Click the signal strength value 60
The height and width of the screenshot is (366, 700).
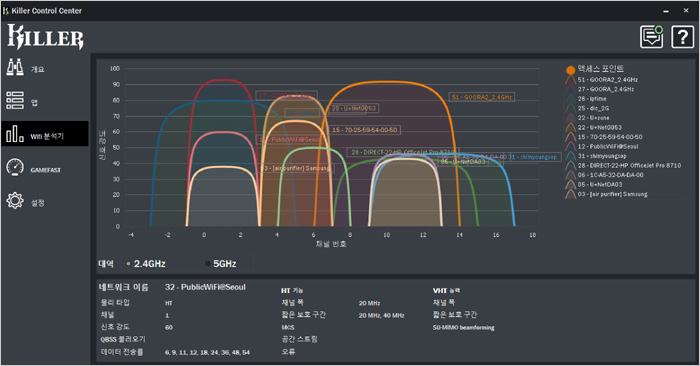coord(169,328)
